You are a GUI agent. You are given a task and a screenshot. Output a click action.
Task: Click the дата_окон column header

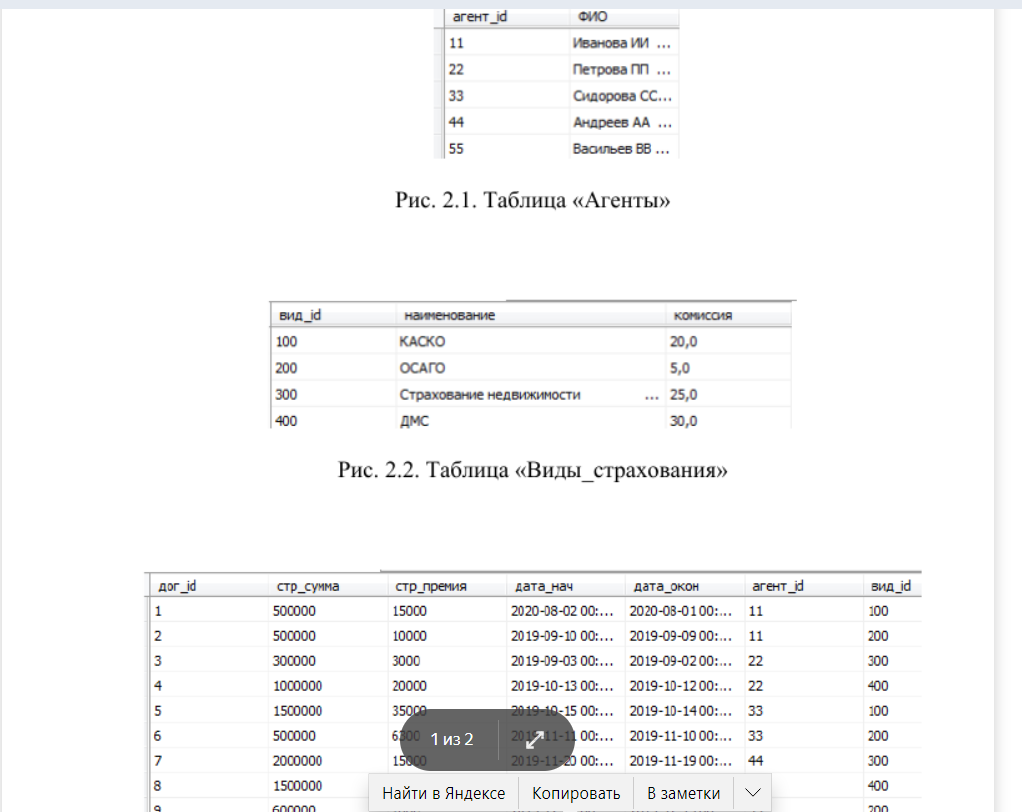pos(663,586)
